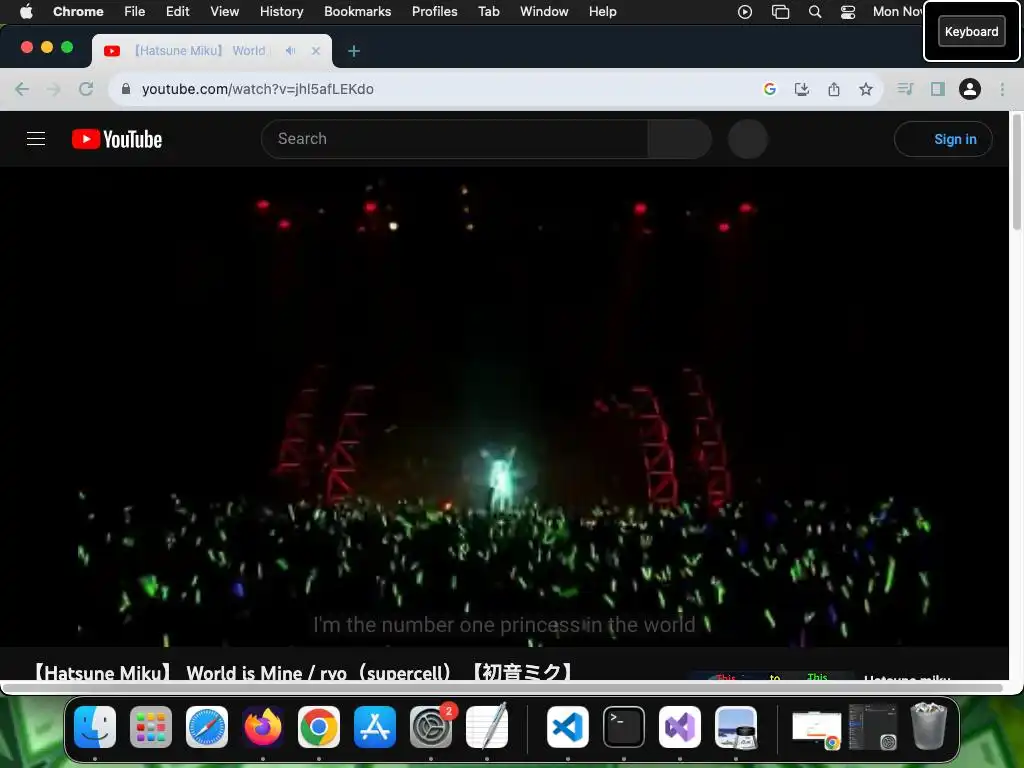Screen dimensions: 1024x768
Task: Close the Hatsune Miku tab
Action: [316, 50]
